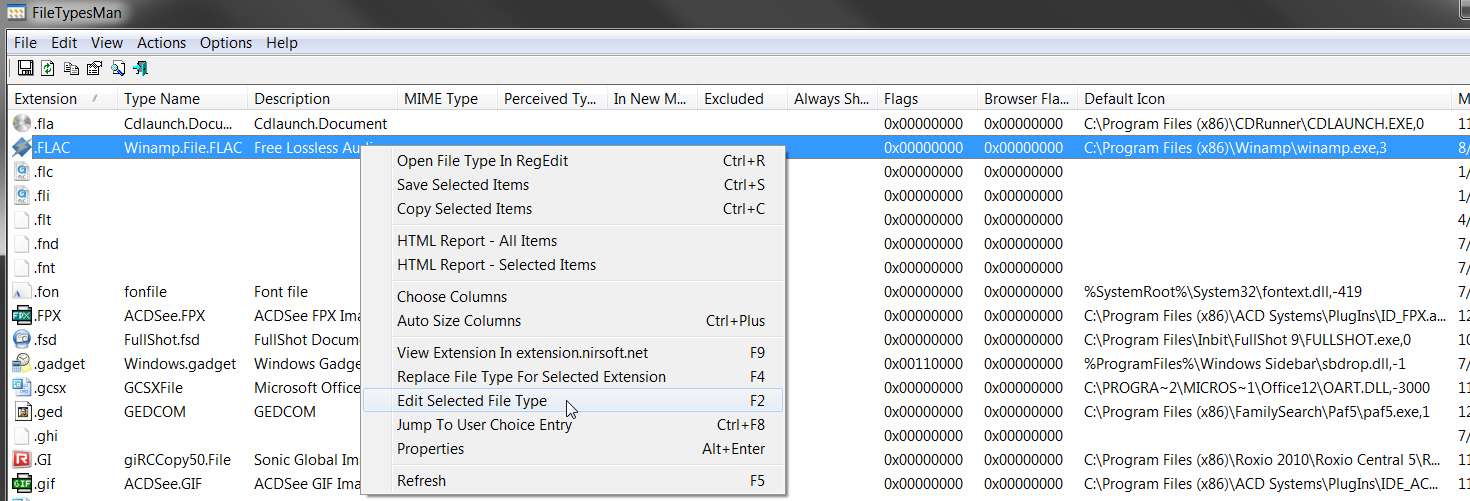This screenshot has width=1470, height=501.
Task: Open the Help menu
Action: coord(282,43)
